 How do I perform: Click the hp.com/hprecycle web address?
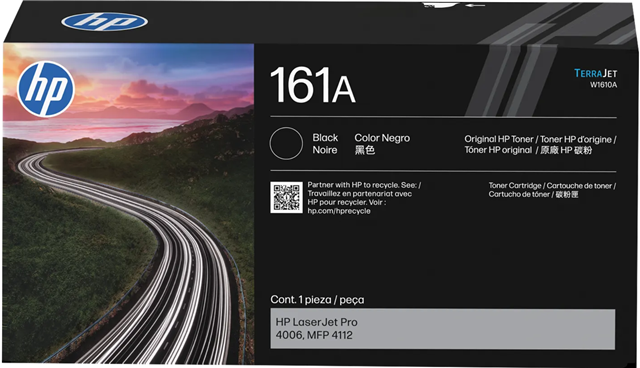(339, 211)
